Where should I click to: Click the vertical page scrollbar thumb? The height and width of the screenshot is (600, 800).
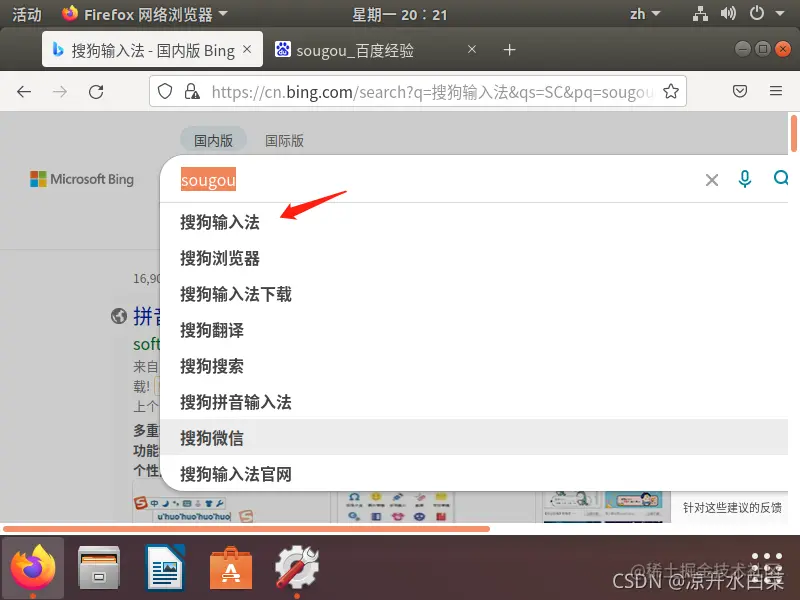pos(793,134)
